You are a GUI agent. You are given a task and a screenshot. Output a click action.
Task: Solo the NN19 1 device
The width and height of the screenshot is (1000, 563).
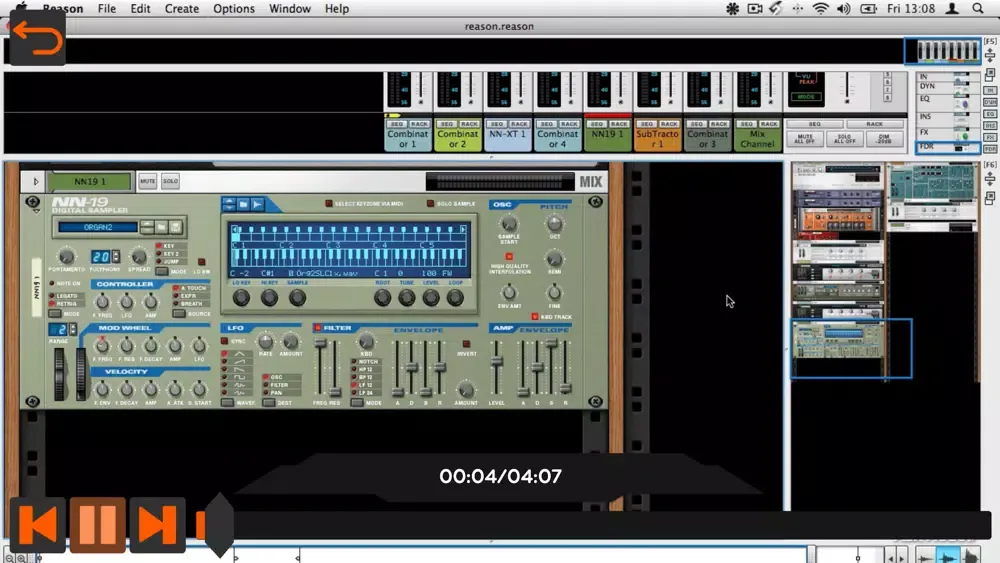170,181
